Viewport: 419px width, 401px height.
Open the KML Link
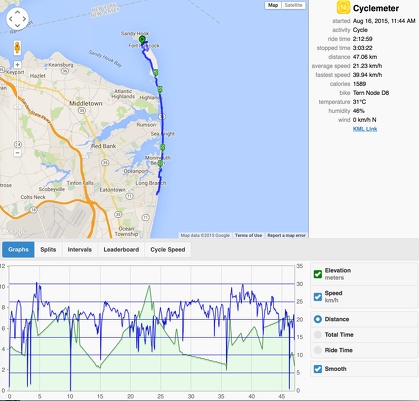coord(365,129)
